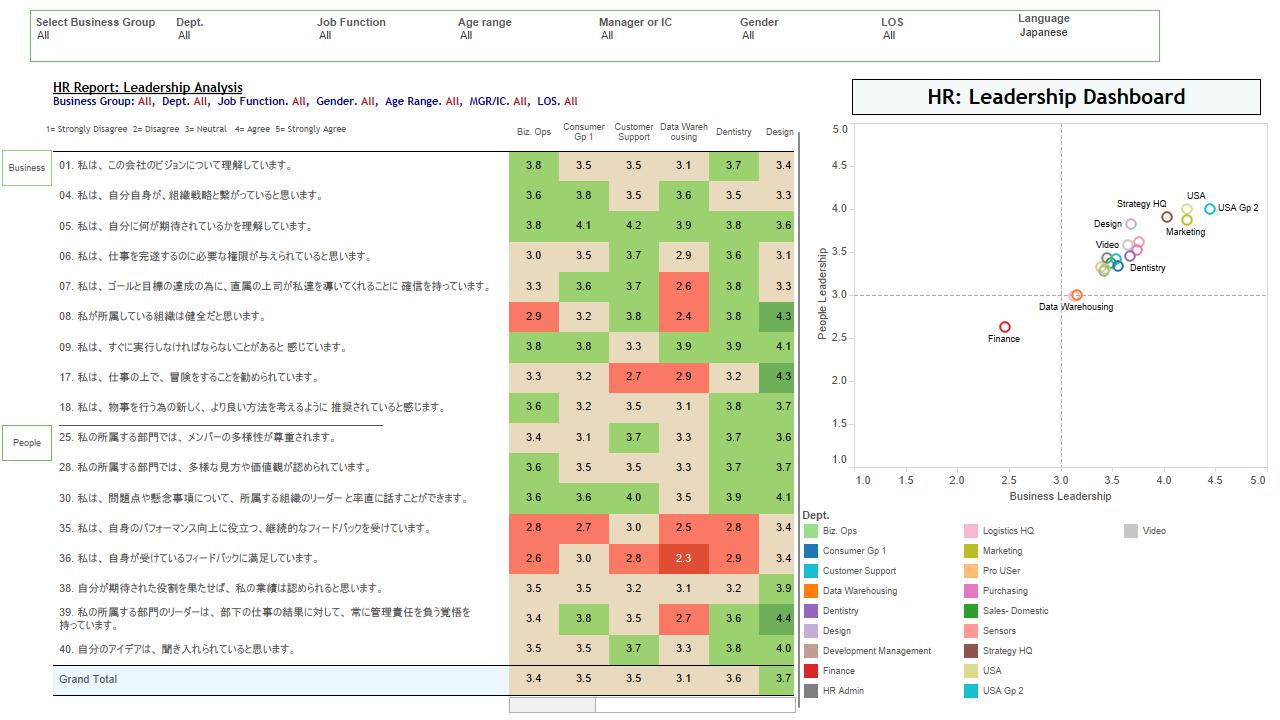Screen dimensions: 1280x720
Task: Click the Finance circle marker in scatter plot
Action: (1005, 327)
